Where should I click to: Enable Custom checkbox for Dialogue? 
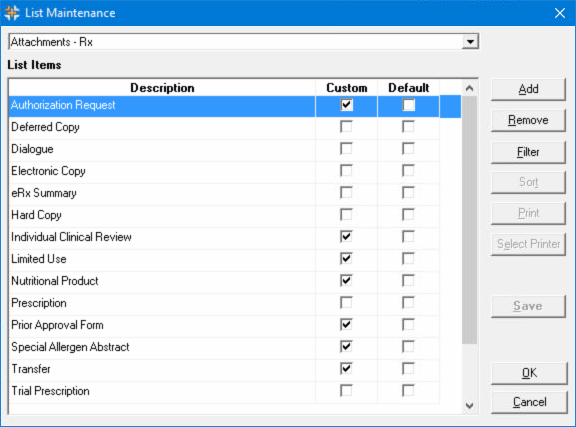[346, 149]
